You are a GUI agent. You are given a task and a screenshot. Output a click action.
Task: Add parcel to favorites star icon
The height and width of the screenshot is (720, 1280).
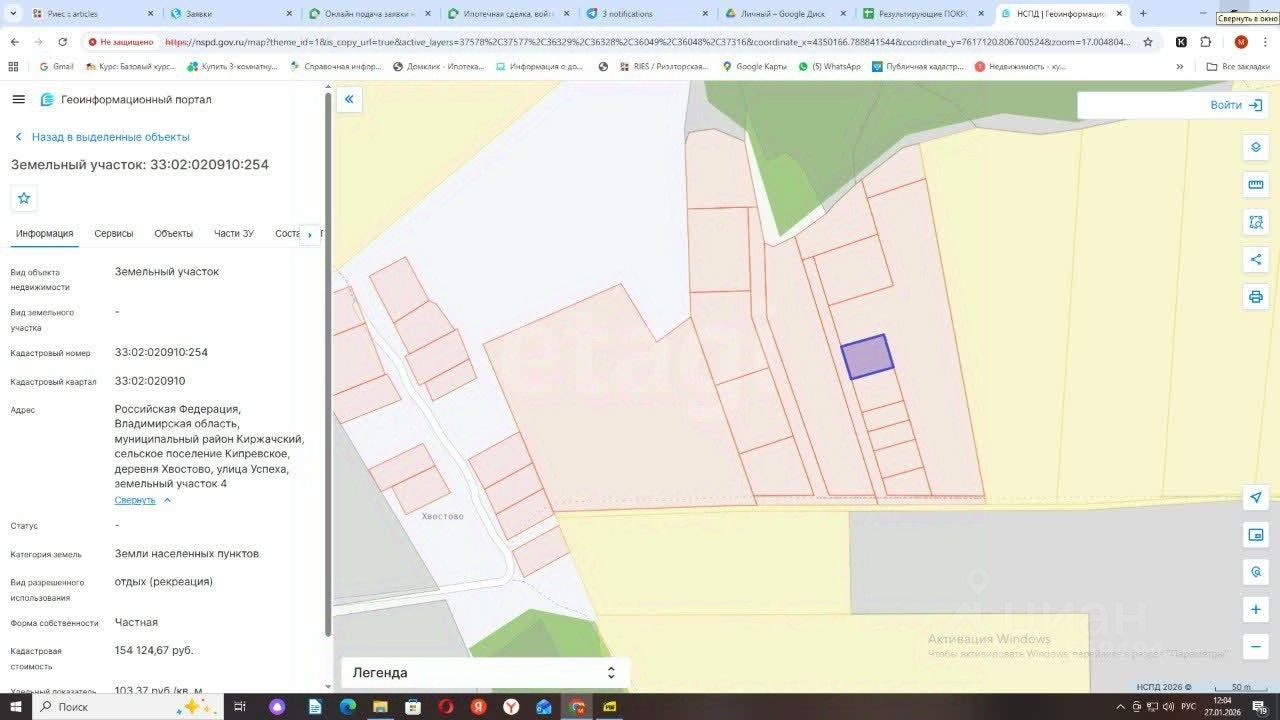24,198
